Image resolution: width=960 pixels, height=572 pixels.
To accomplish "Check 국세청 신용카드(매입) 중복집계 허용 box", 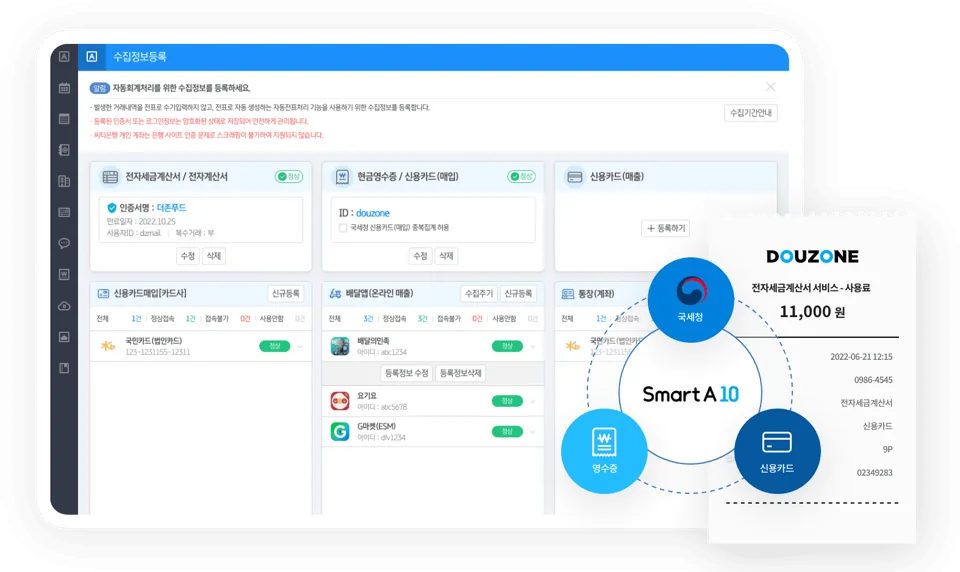I will [343, 228].
